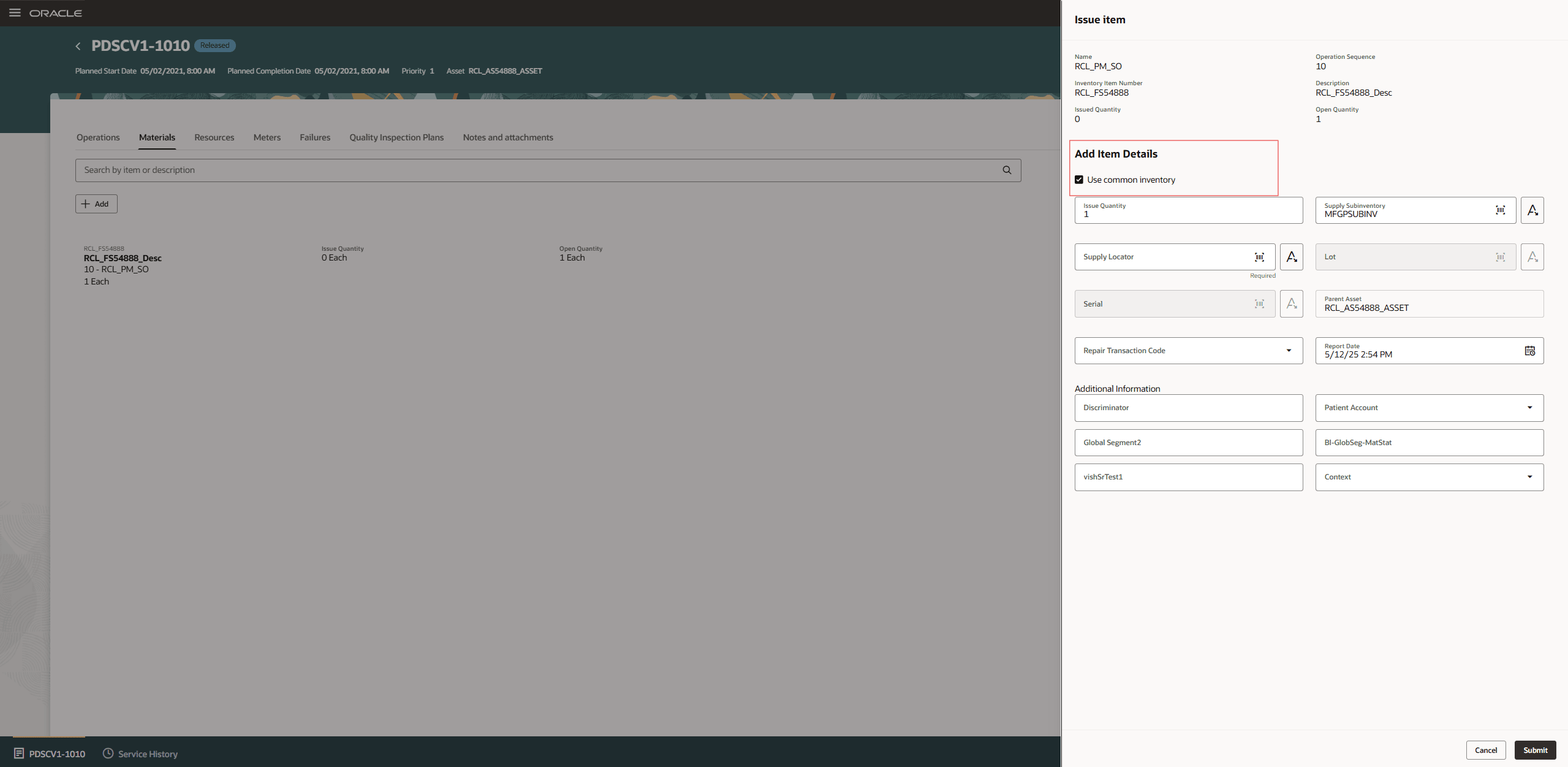The image size is (1568, 767).
Task: Click the back arrow beside PDSCV1-1010
Action: click(78, 46)
